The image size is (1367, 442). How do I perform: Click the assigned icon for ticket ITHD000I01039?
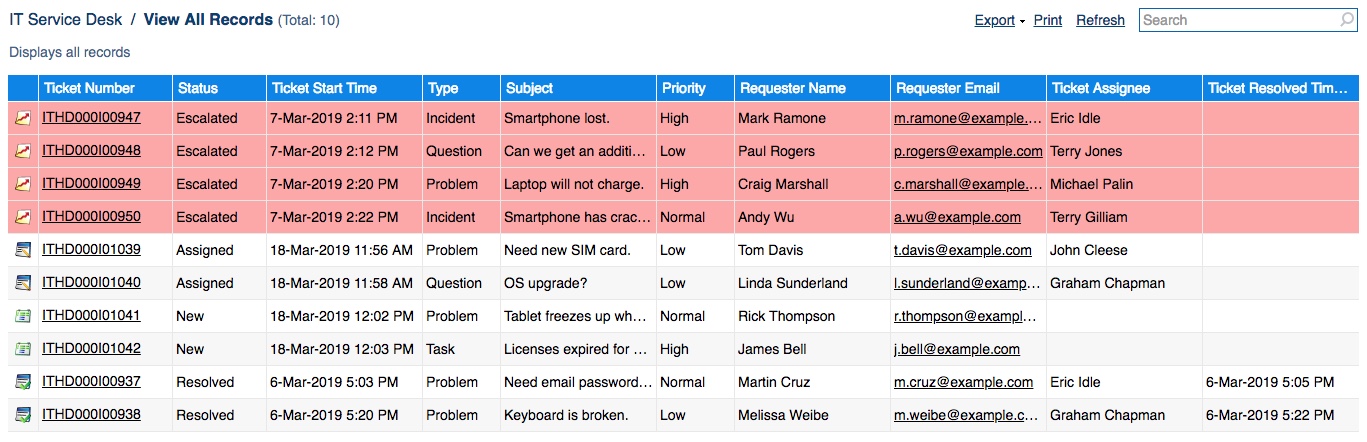pyautogui.click(x=23, y=250)
